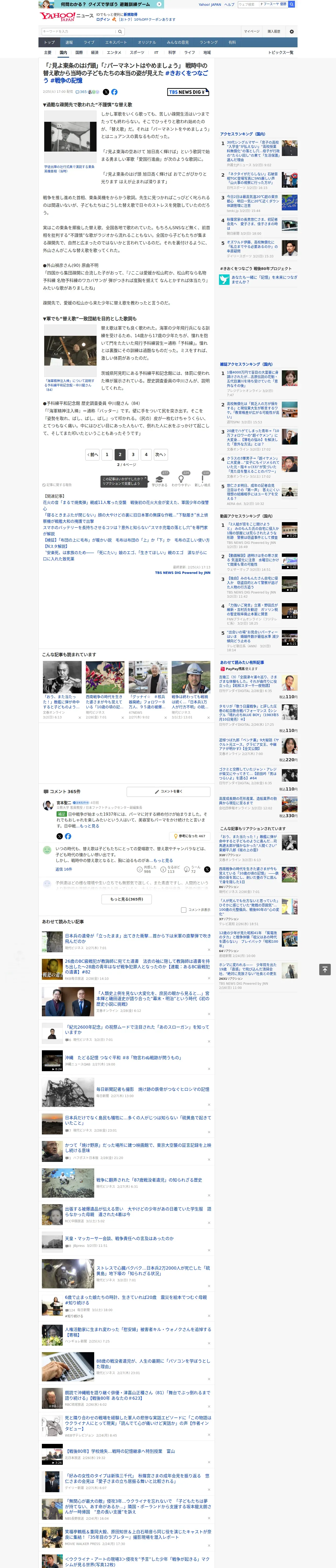Image resolution: width=336 pixels, height=1568 pixels.
Task: Open the 速報 tab
Action: [x=69, y=43]
